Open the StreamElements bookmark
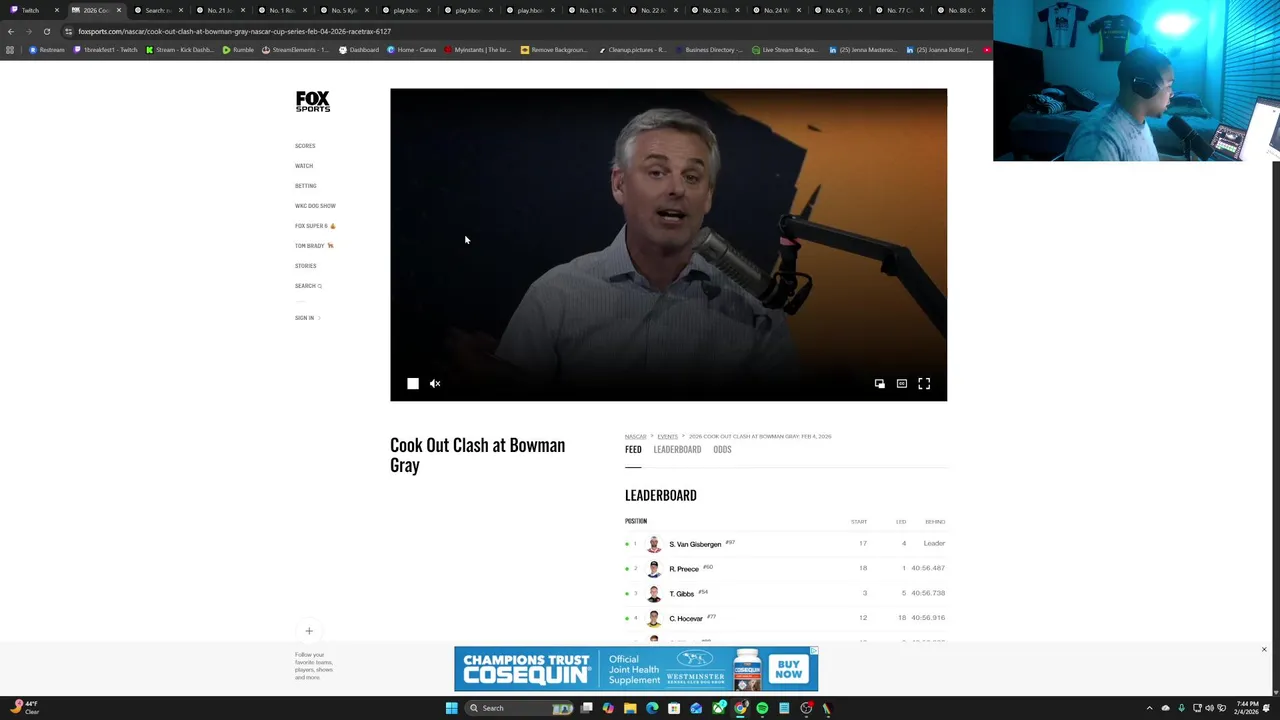Image resolution: width=1280 pixels, height=720 pixels. [295, 50]
